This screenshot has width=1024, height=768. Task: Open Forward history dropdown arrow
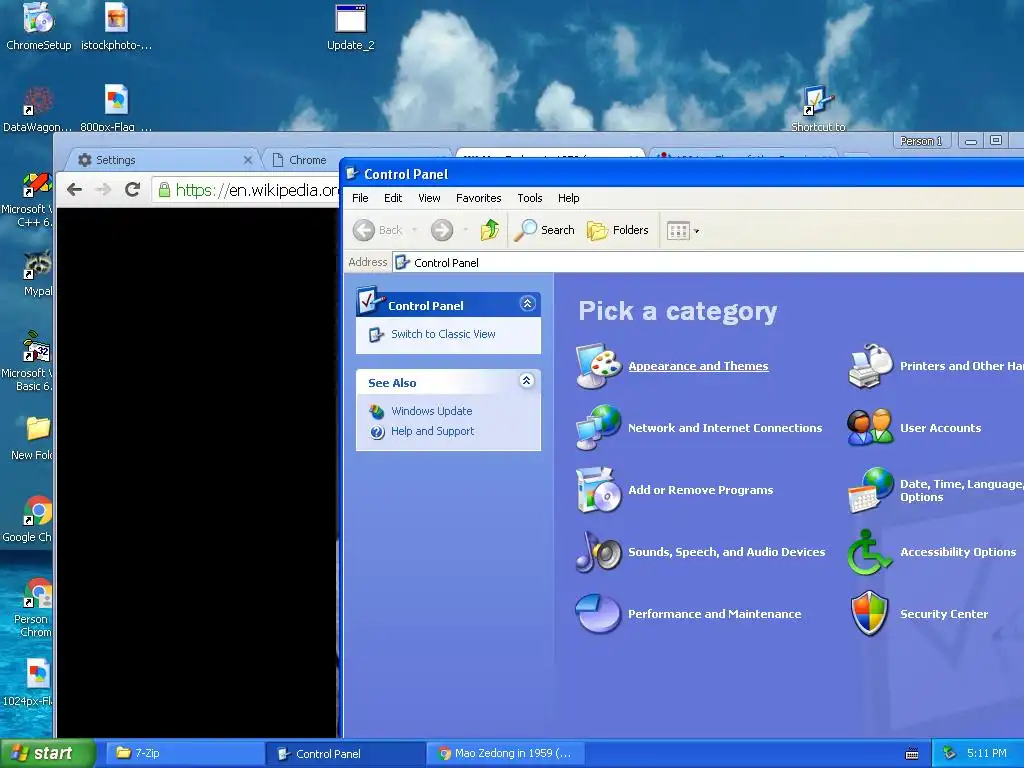point(465,230)
